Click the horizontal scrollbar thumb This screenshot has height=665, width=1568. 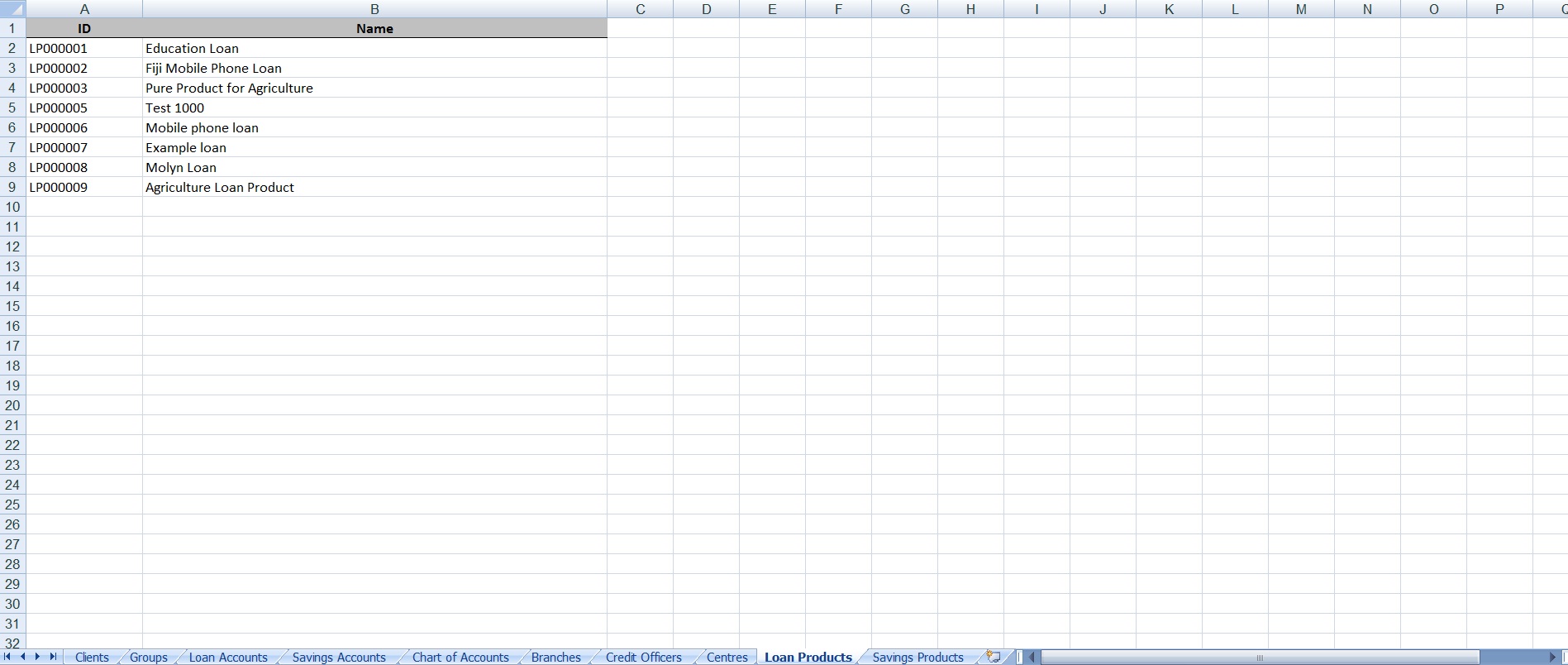click(1260, 658)
